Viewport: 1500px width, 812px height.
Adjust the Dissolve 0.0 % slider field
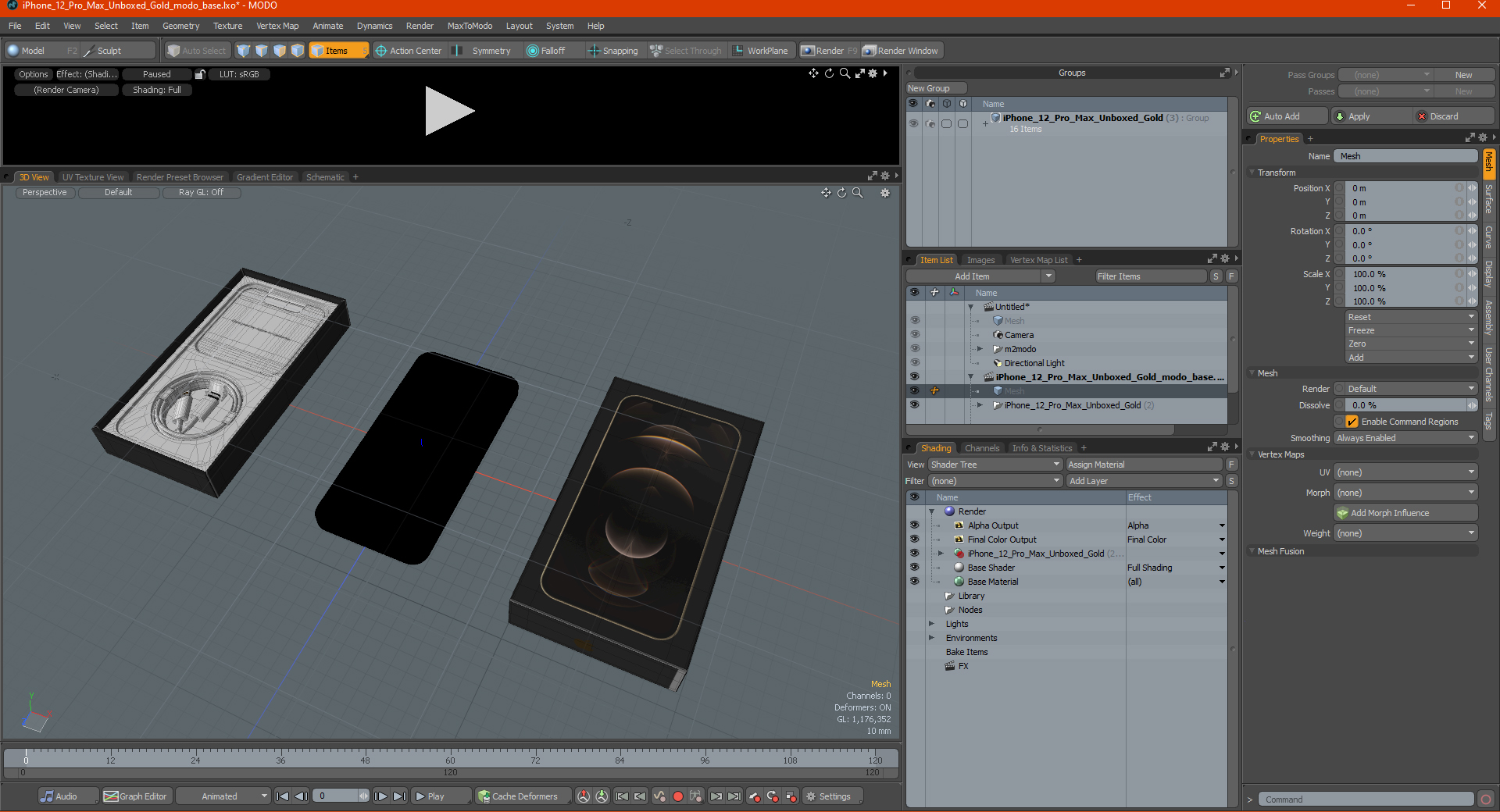[1405, 405]
